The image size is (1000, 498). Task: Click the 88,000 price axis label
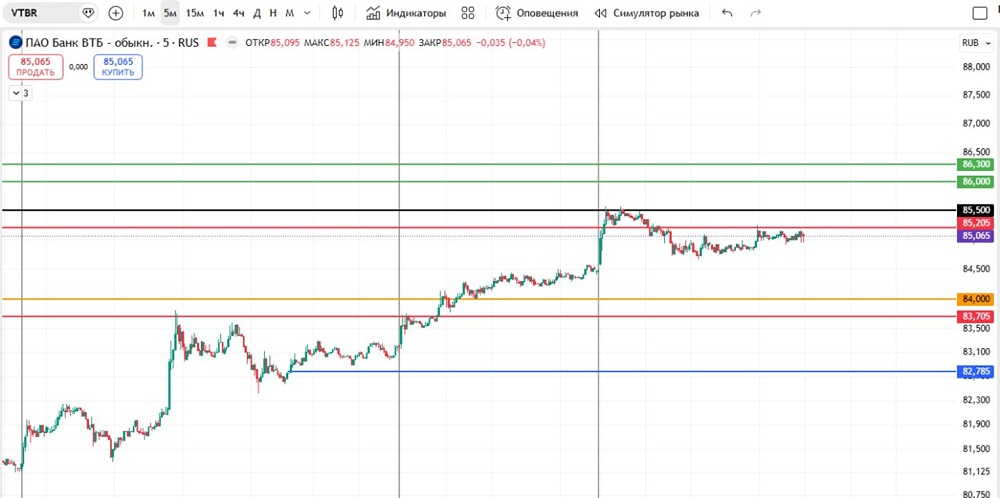point(977,66)
